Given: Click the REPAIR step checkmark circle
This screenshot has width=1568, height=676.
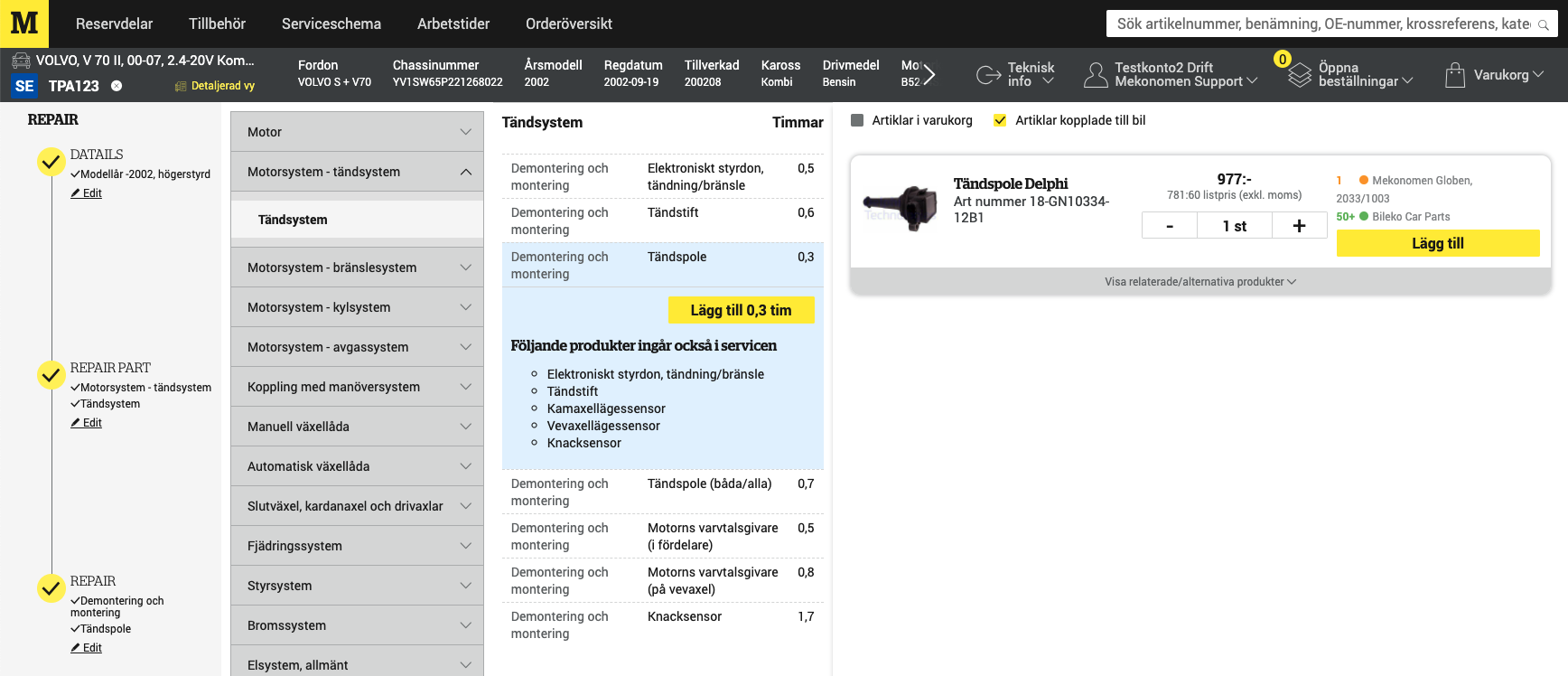Looking at the screenshot, I should (51, 588).
